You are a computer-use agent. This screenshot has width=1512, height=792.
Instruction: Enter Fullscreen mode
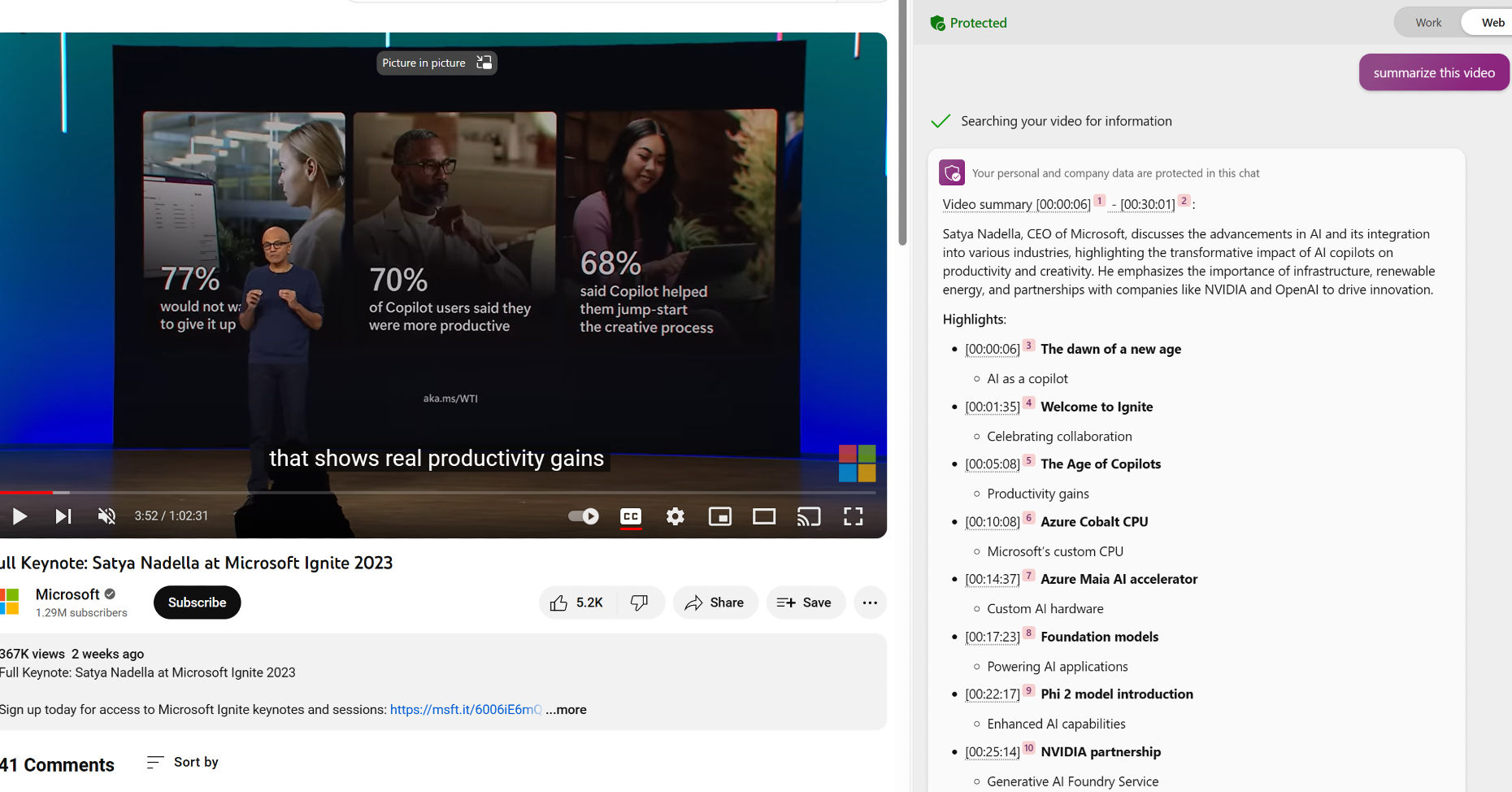click(x=853, y=516)
